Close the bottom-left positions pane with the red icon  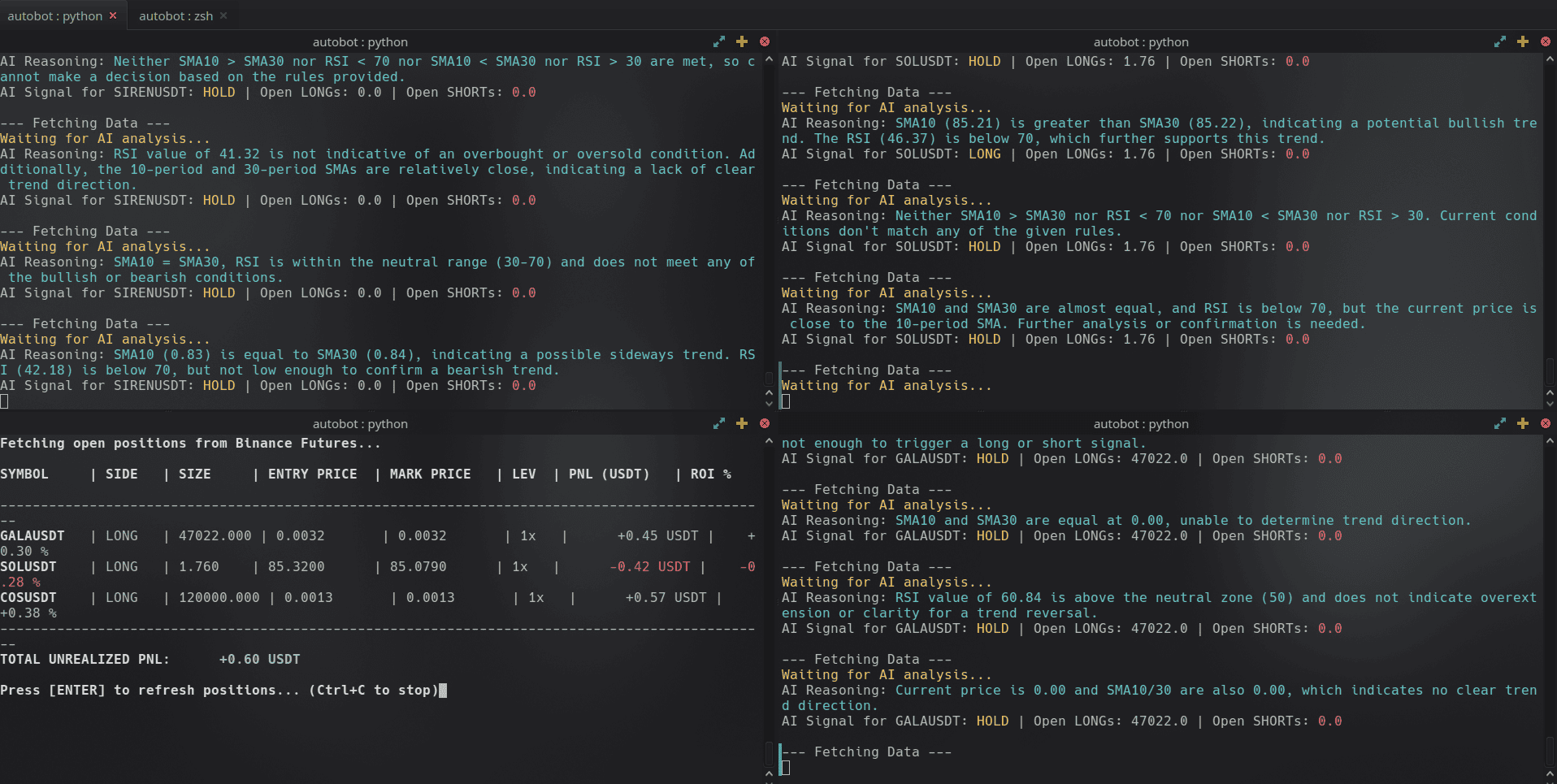click(x=765, y=423)
